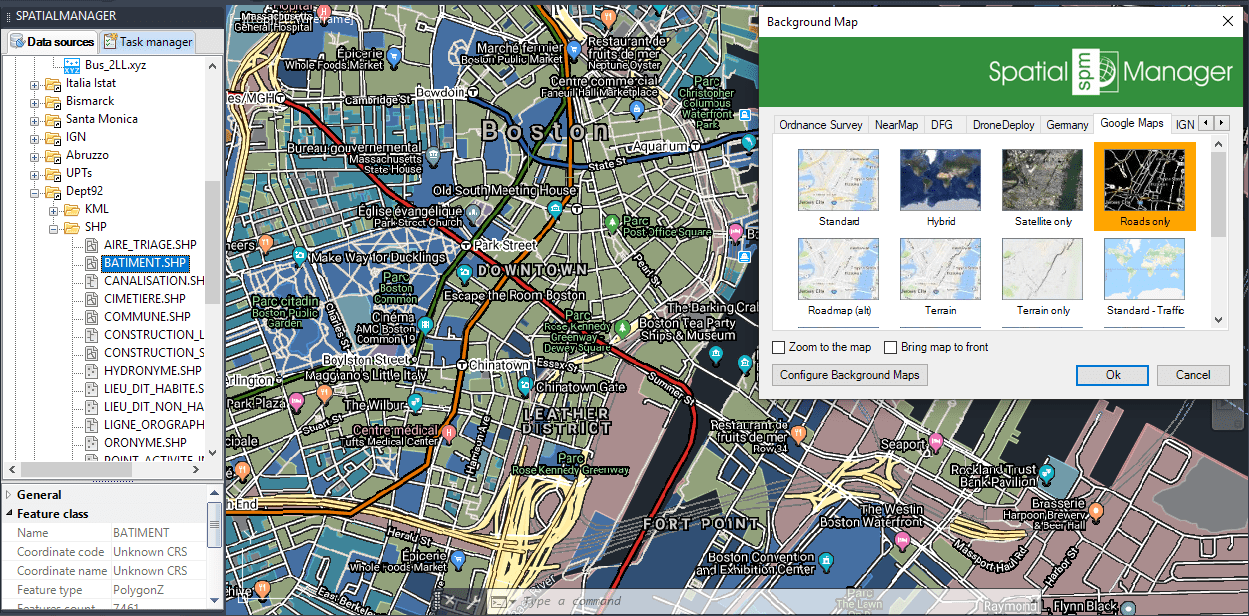Click the Cancel button

point(1193,375)
